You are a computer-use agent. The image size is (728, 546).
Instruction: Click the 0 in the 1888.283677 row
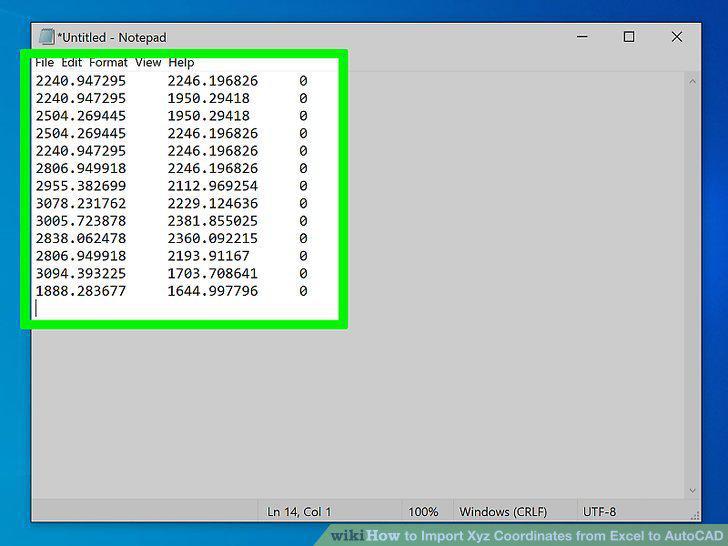coord(303,291)
